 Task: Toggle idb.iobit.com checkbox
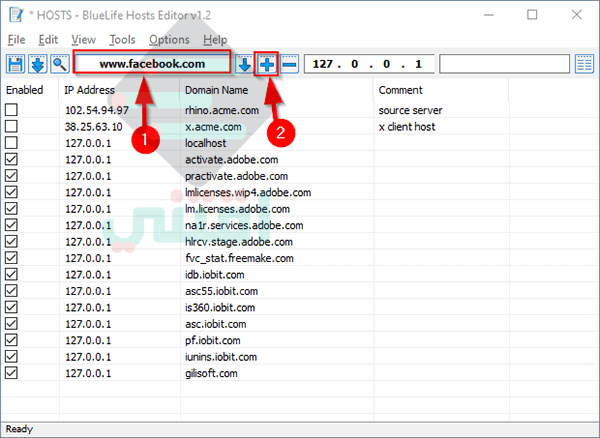[11, 274]
